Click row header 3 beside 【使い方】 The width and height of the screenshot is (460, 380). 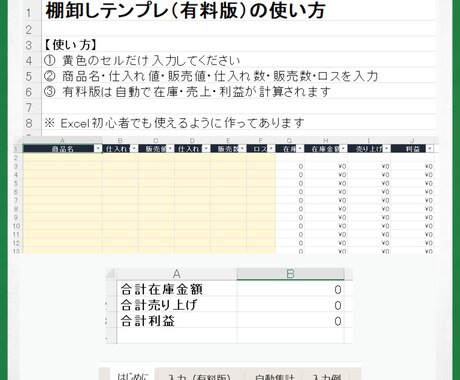click(29, 45)
